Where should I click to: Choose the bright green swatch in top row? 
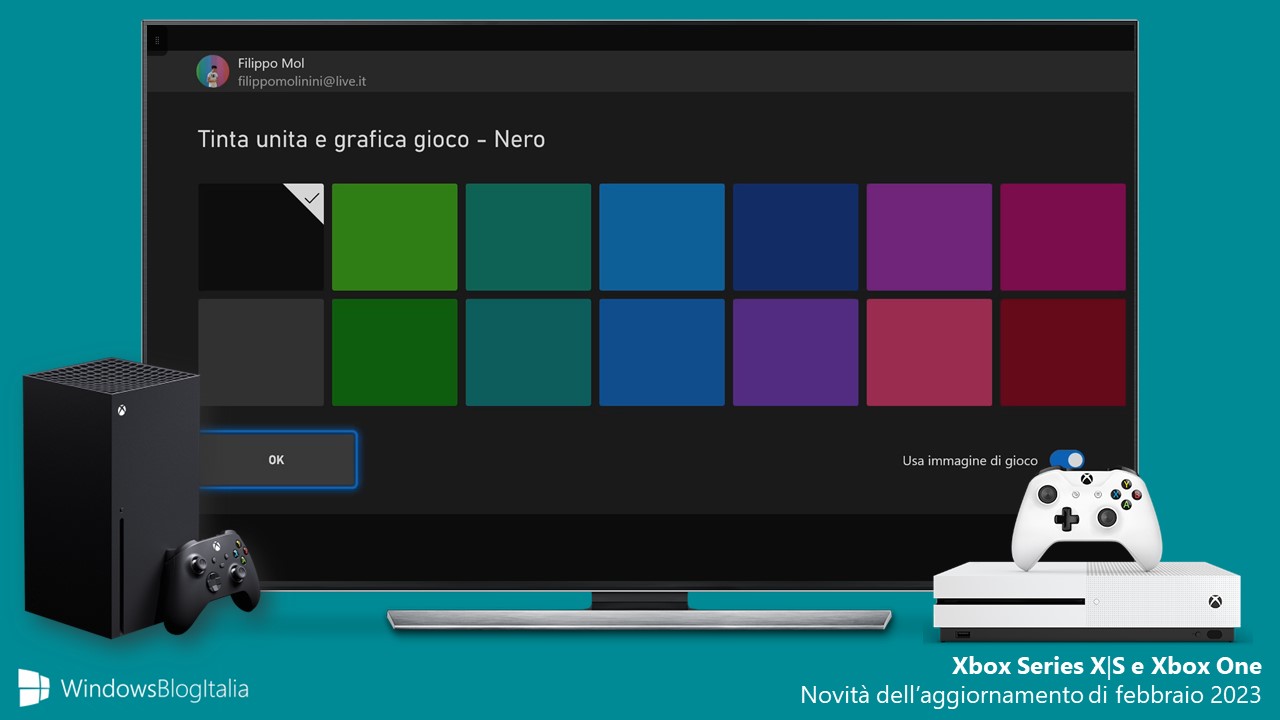(x=395, y=237)
